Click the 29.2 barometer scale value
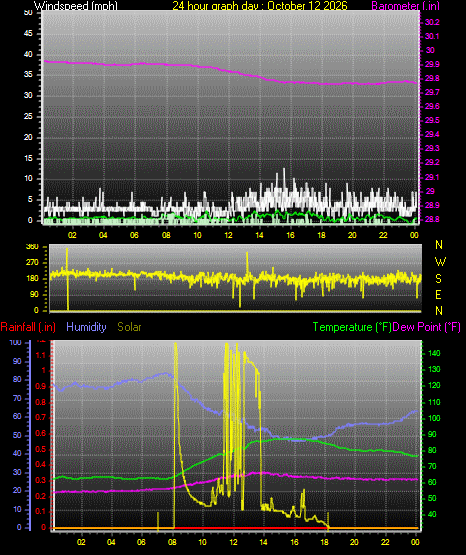Image resolution: width=466 pixels, height=555 pixels. (432, 162)
